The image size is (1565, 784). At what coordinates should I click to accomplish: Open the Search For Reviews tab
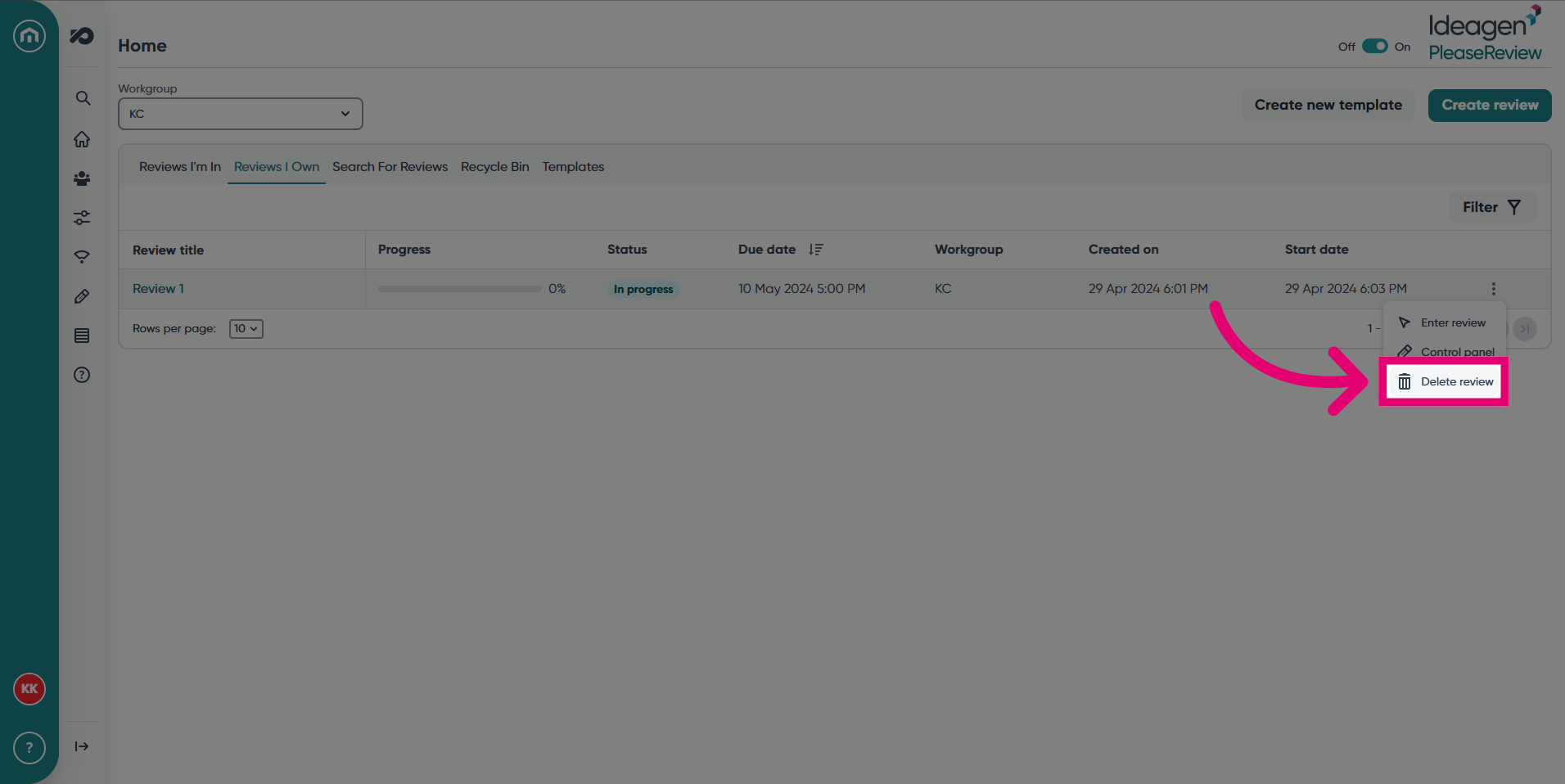click(x=390, y=167)
